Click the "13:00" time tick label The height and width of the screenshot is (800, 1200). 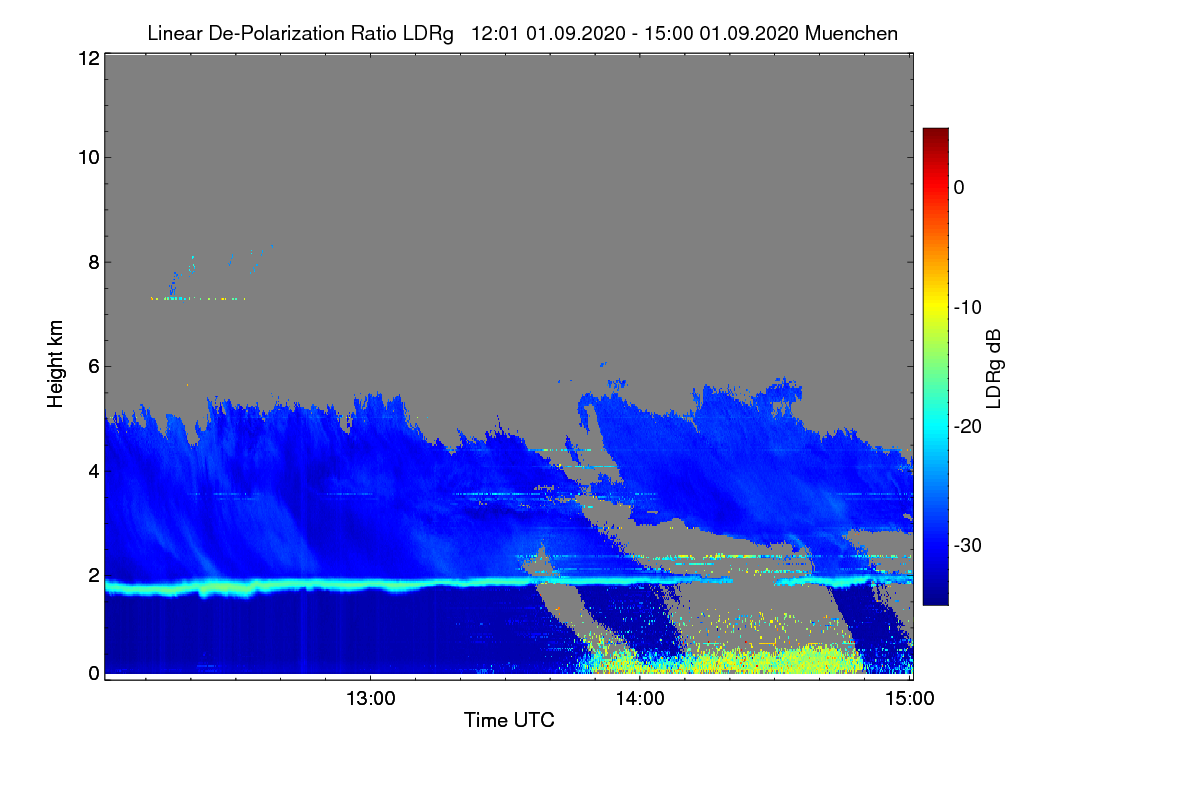point(370,698)
